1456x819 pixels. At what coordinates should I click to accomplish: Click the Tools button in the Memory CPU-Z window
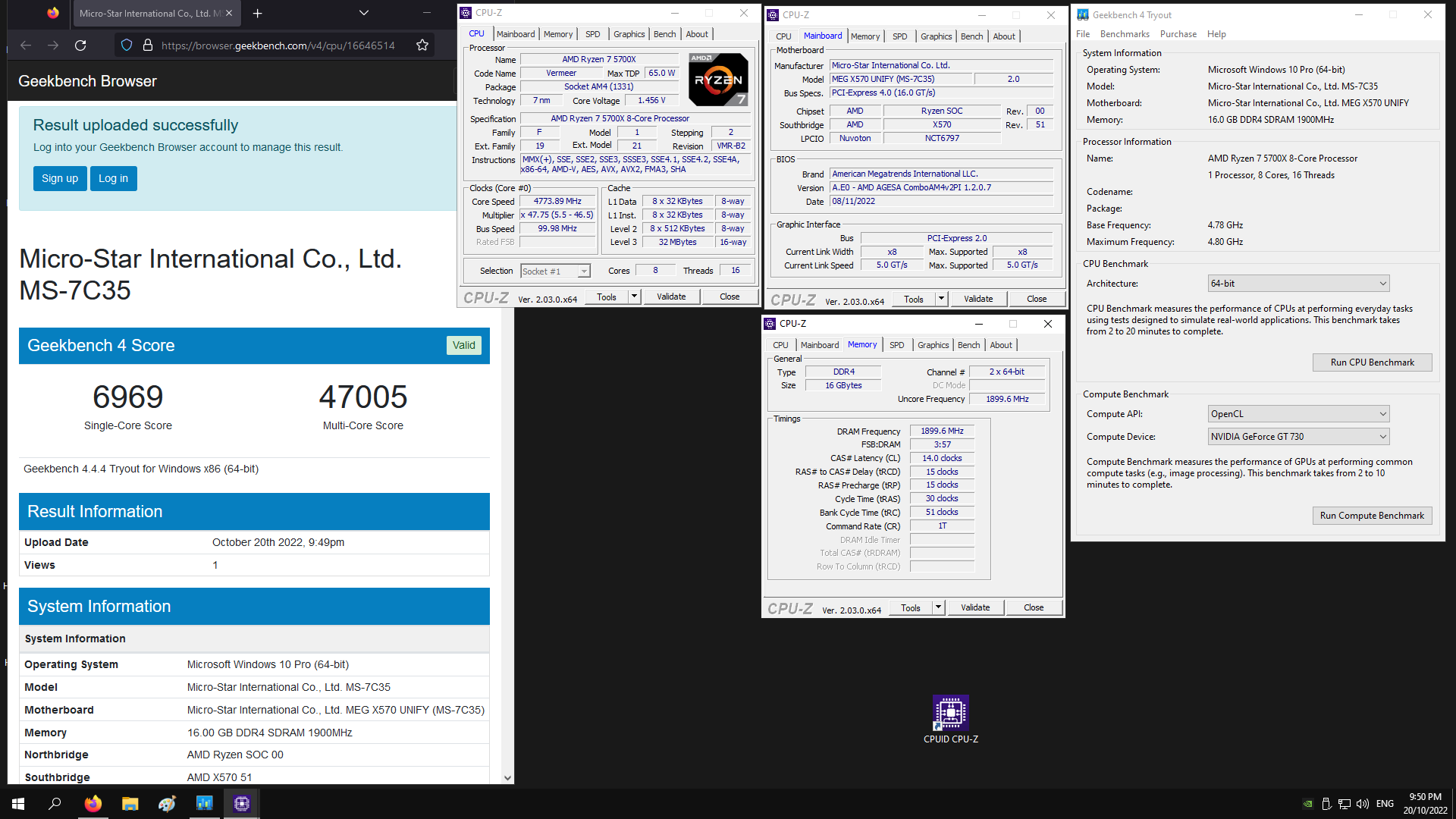911,607
